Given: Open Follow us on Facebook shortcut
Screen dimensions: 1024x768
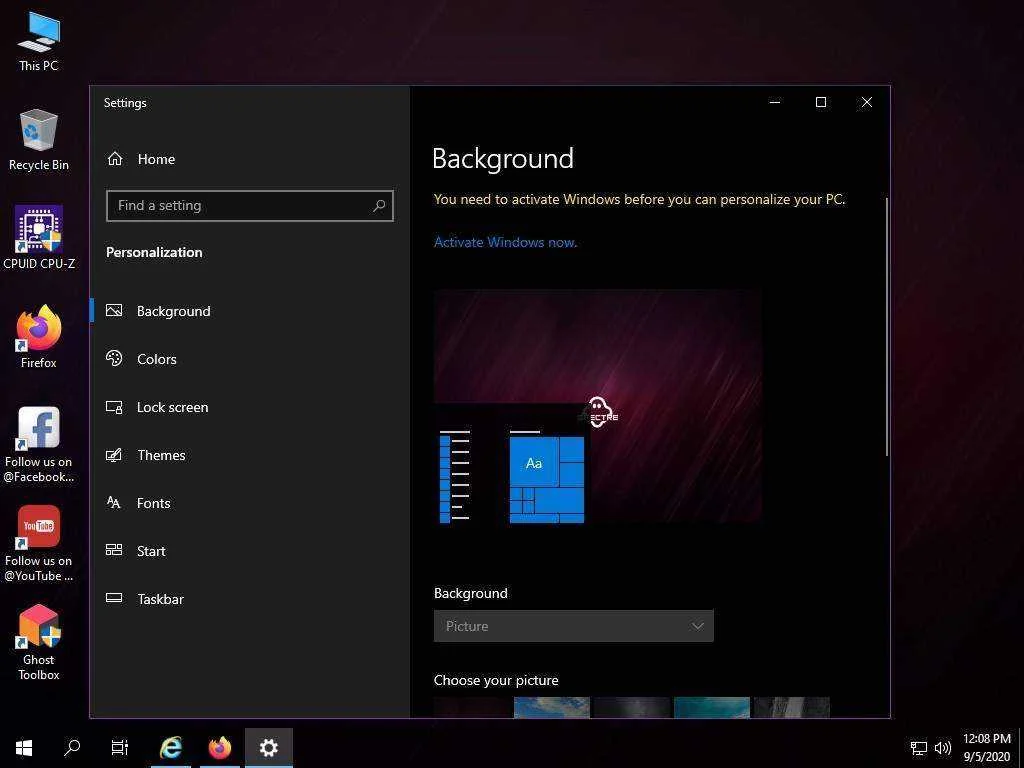Looking at the screenshot, I should (39, 444).
